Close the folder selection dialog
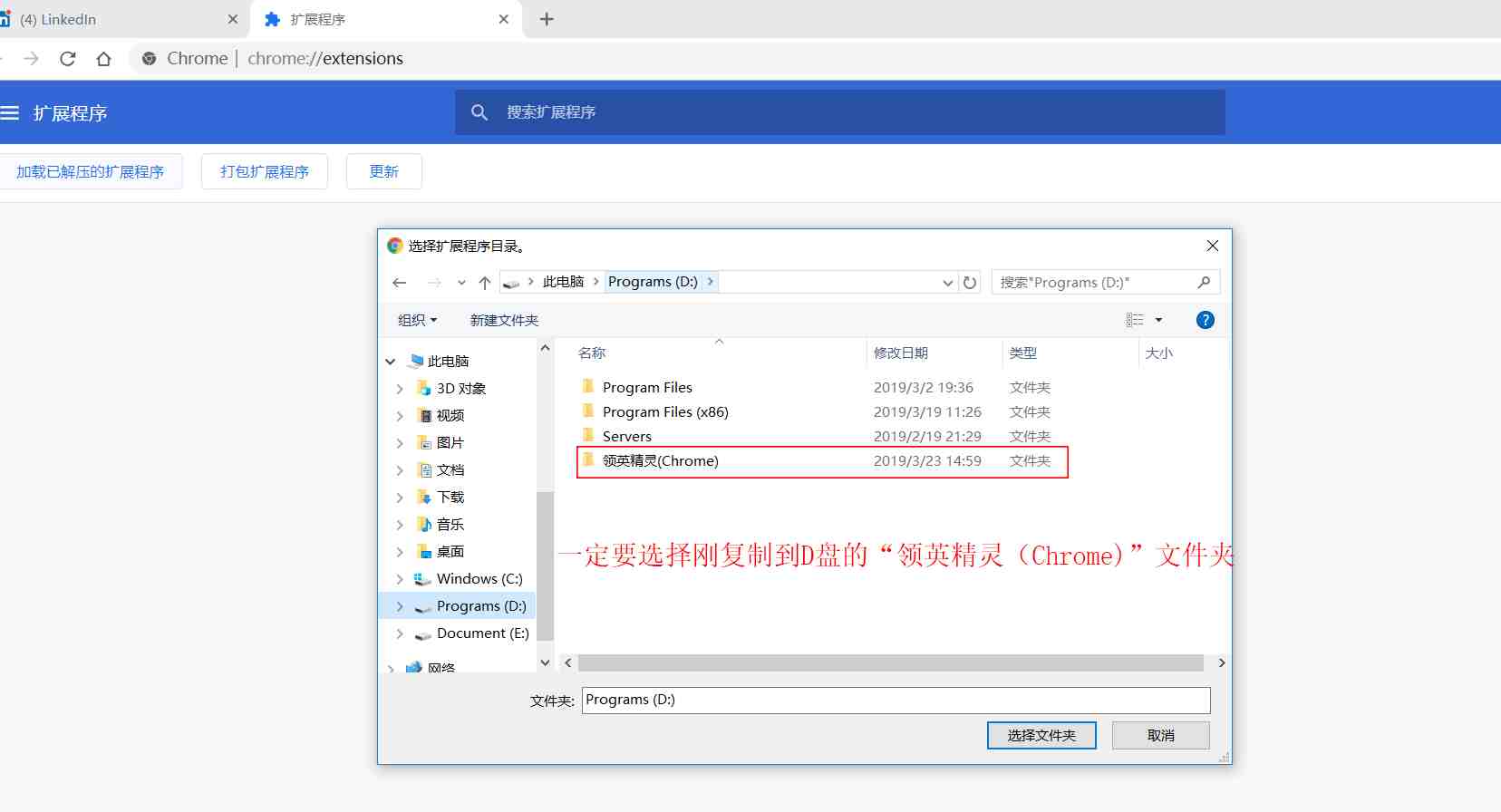 [x=1213, y=246]
